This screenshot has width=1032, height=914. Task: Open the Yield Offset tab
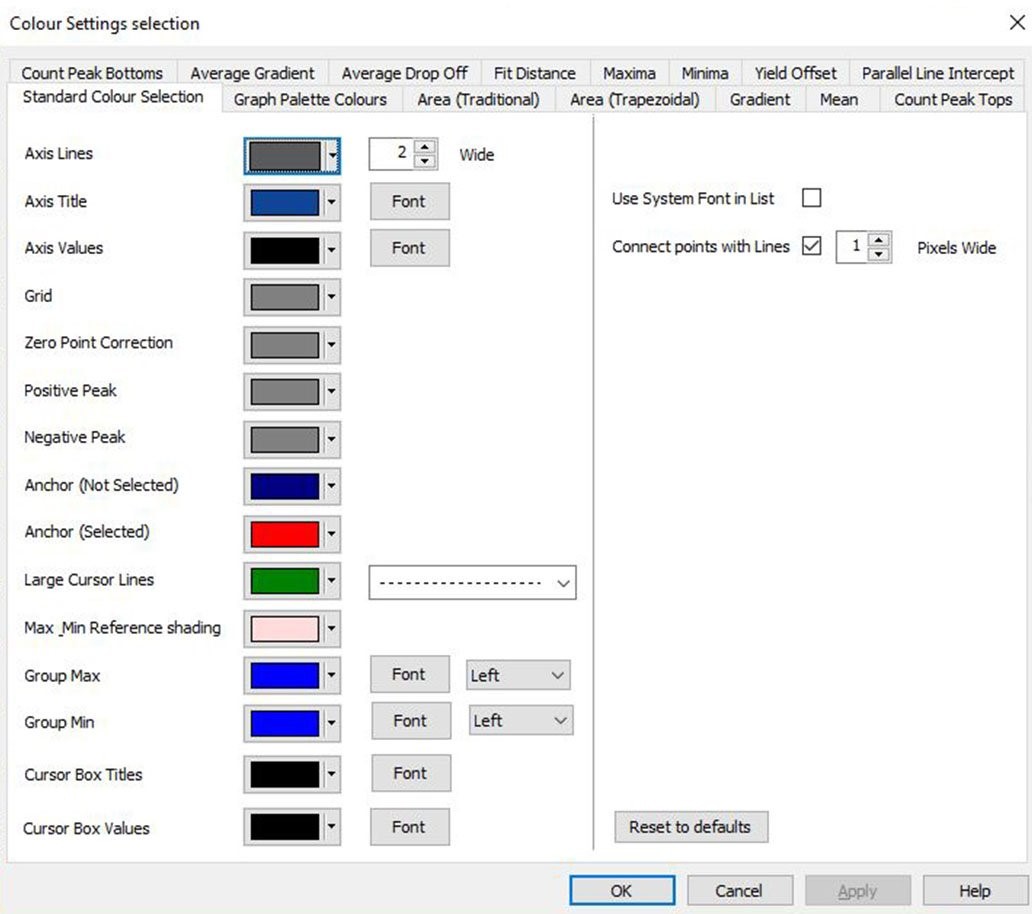point(795,73)
